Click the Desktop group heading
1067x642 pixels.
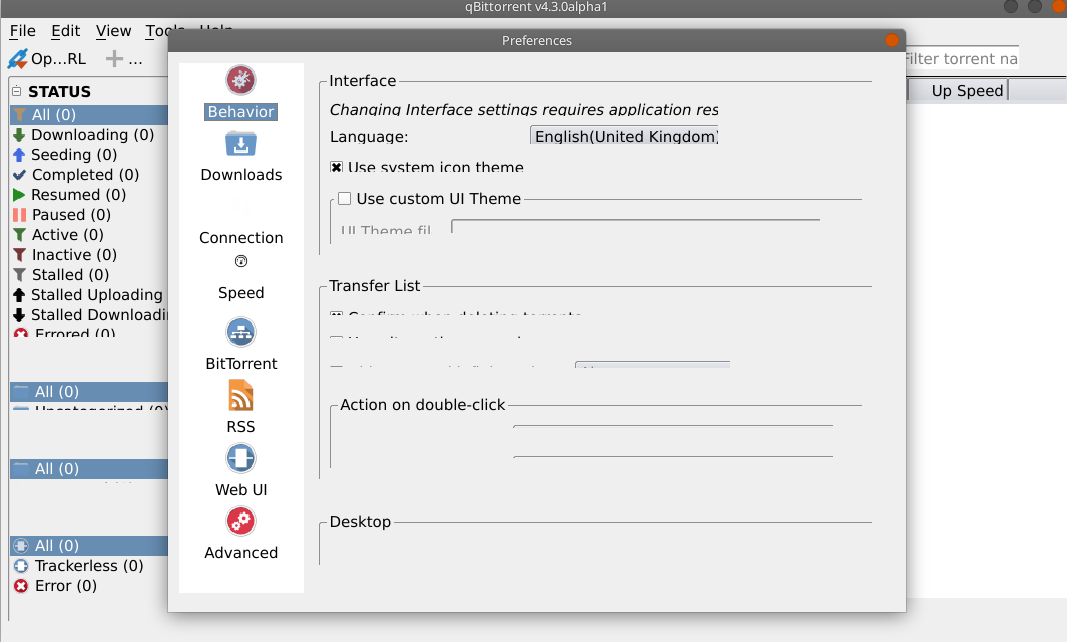point(360,522)
